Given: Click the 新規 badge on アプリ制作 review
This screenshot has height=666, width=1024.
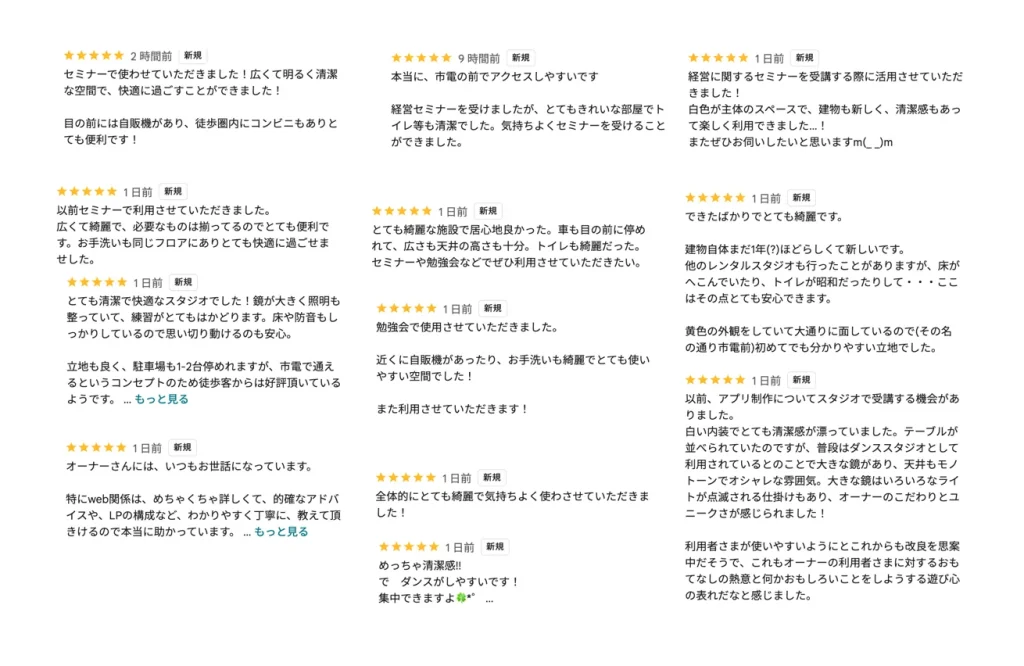Looking at the screenshot, I should [x=801, y=380].
